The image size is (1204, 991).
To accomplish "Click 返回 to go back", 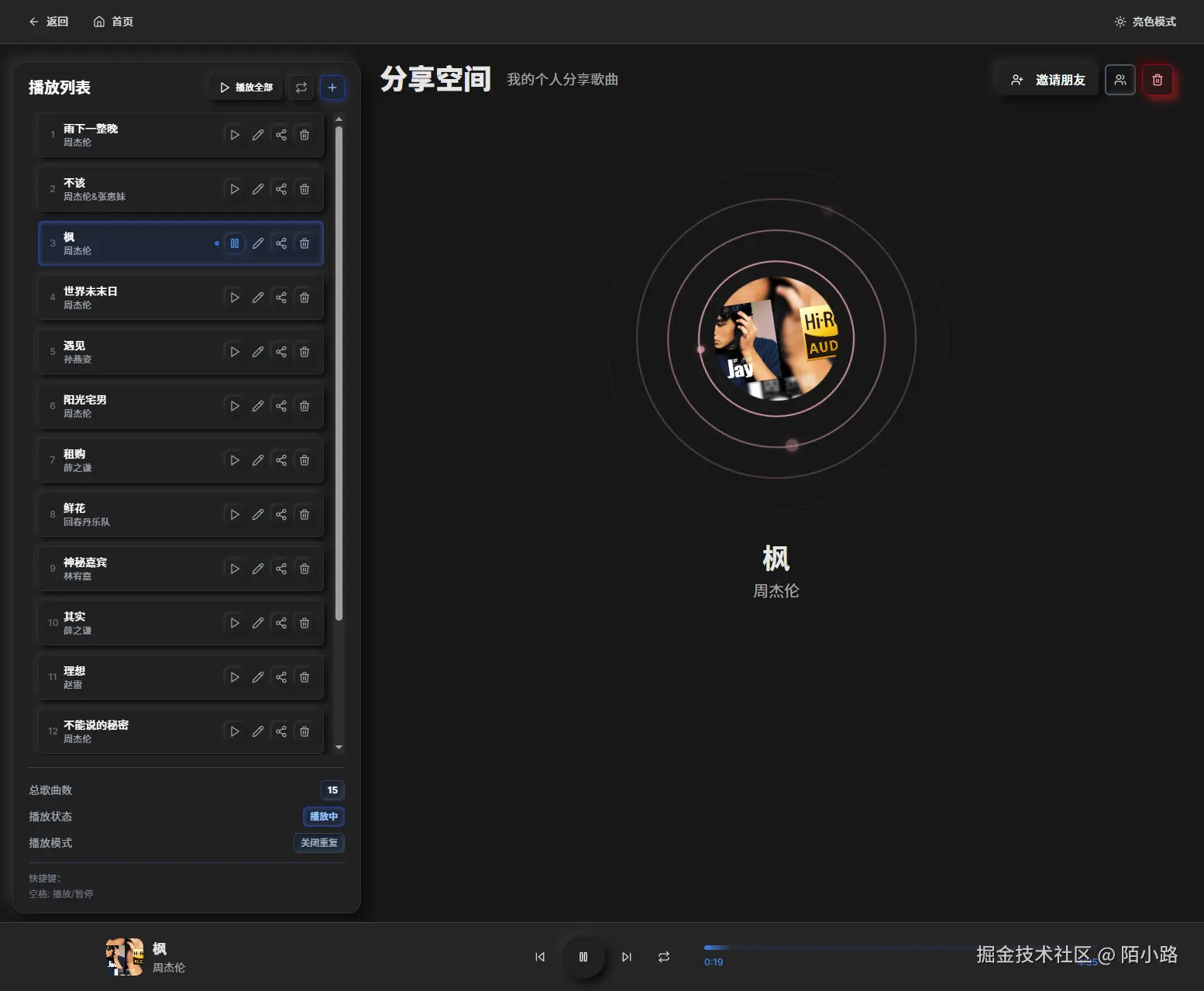I will pos(49,21).
